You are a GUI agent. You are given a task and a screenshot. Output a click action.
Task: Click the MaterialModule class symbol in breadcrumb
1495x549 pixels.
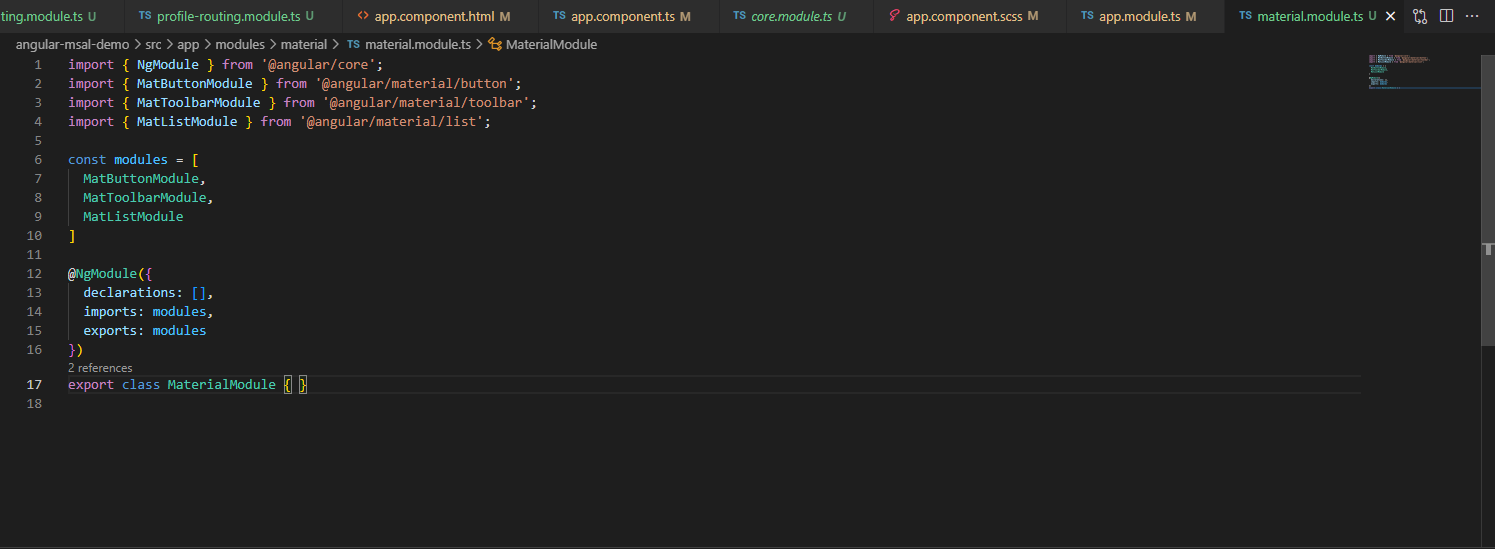(550, 45)
